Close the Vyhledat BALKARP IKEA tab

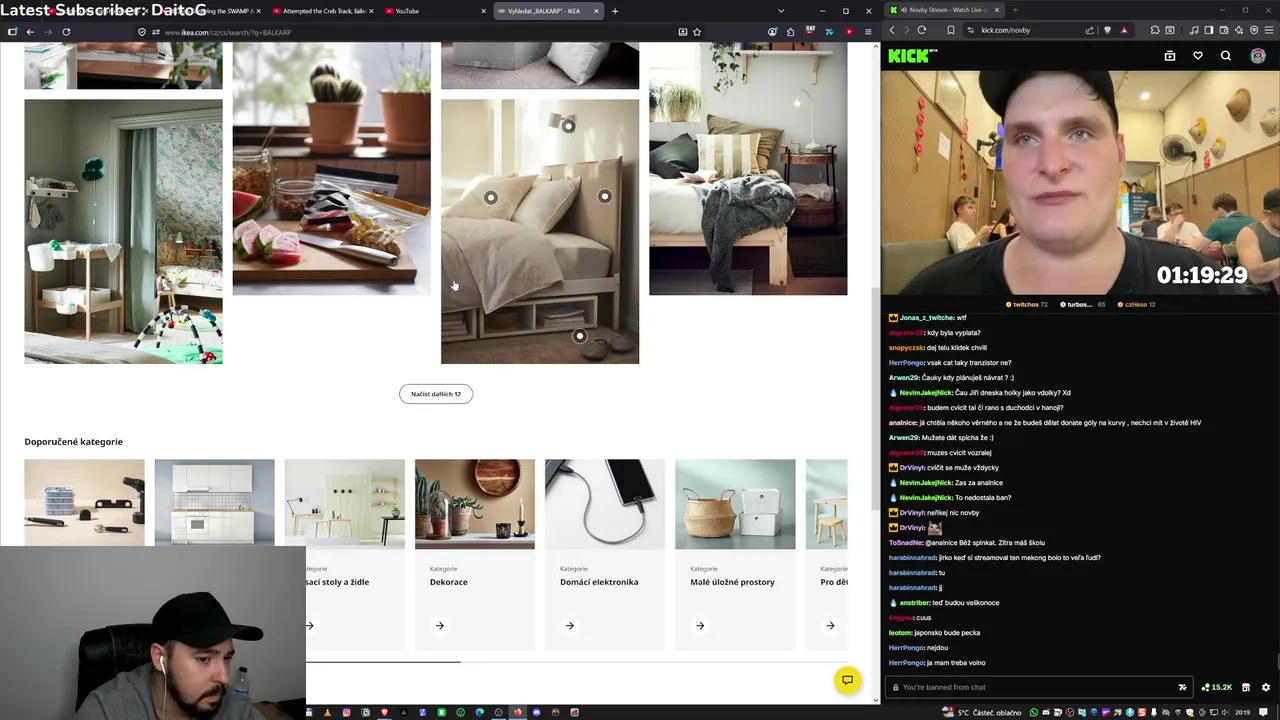pyautogui.click(x=596, y=11)
